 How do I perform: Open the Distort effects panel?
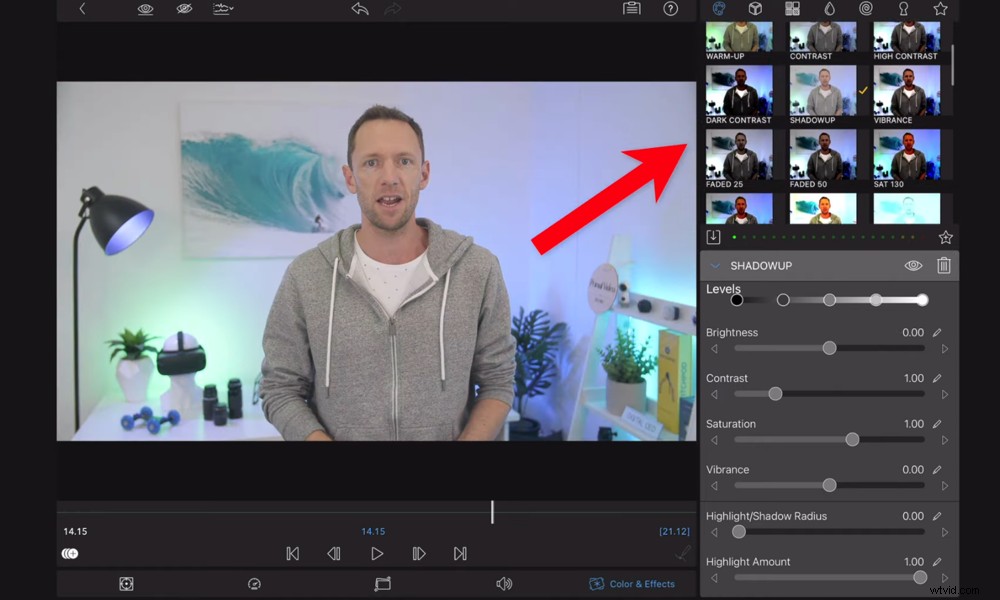[x=865, y=9]
